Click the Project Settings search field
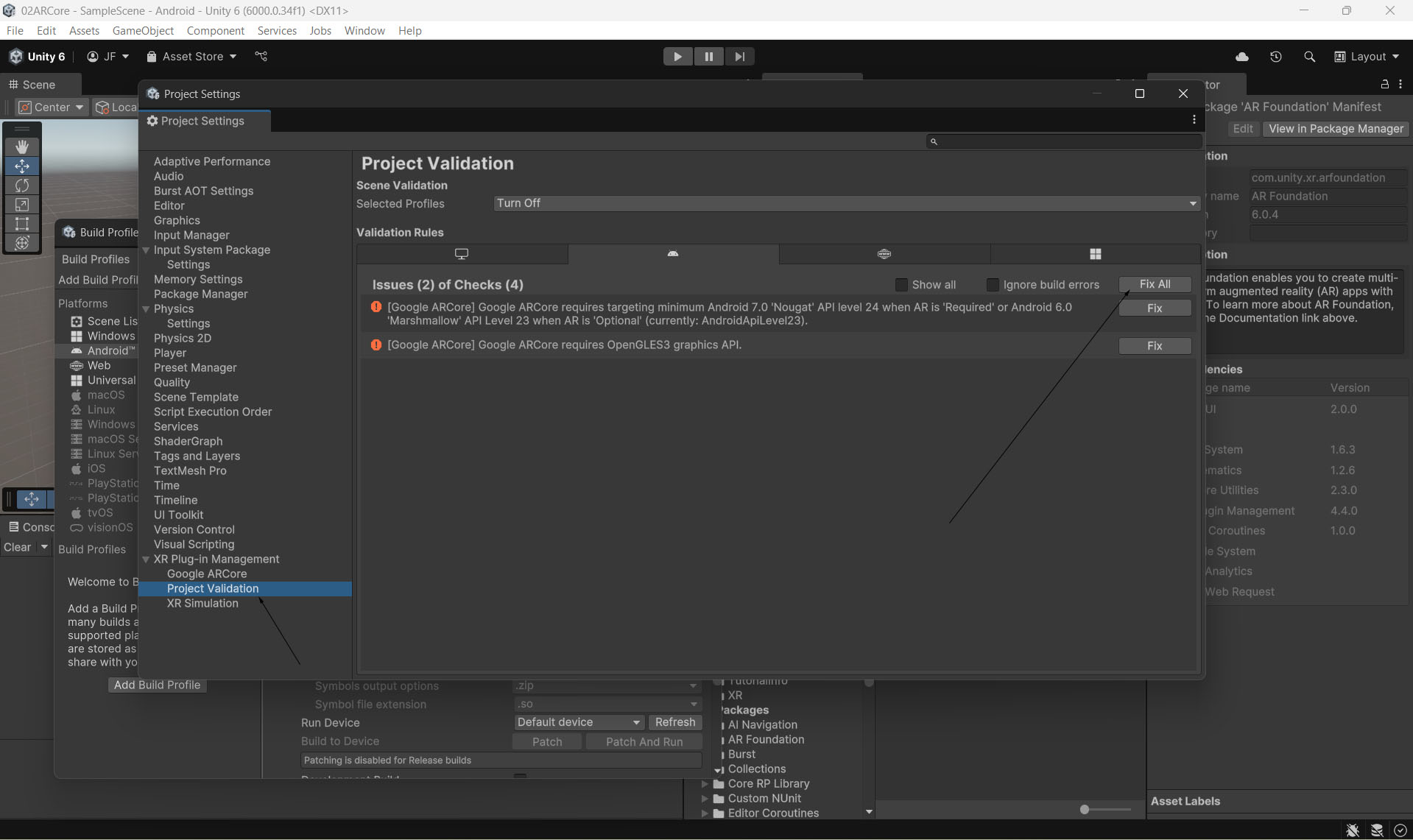 (x=1064, y=141)
